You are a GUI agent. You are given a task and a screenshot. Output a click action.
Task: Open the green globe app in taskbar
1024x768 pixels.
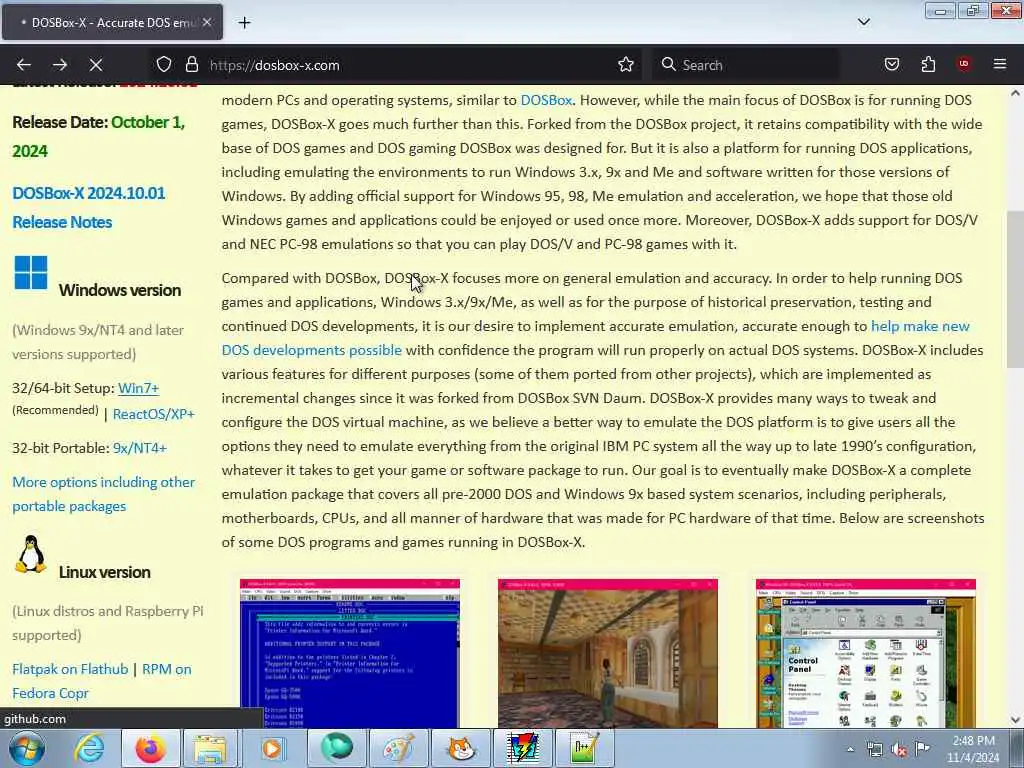336,748
